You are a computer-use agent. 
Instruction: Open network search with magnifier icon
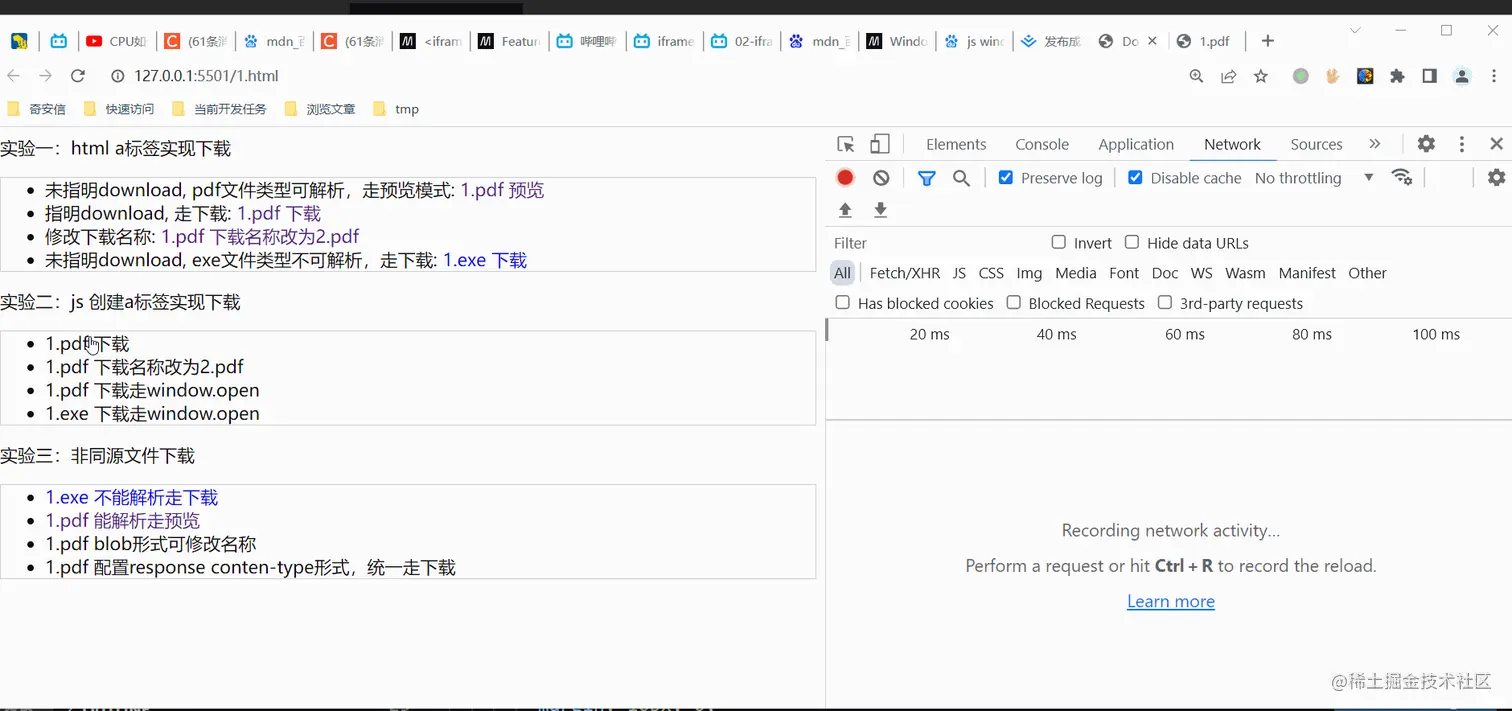pyautogui.click(x=961, y=177)
